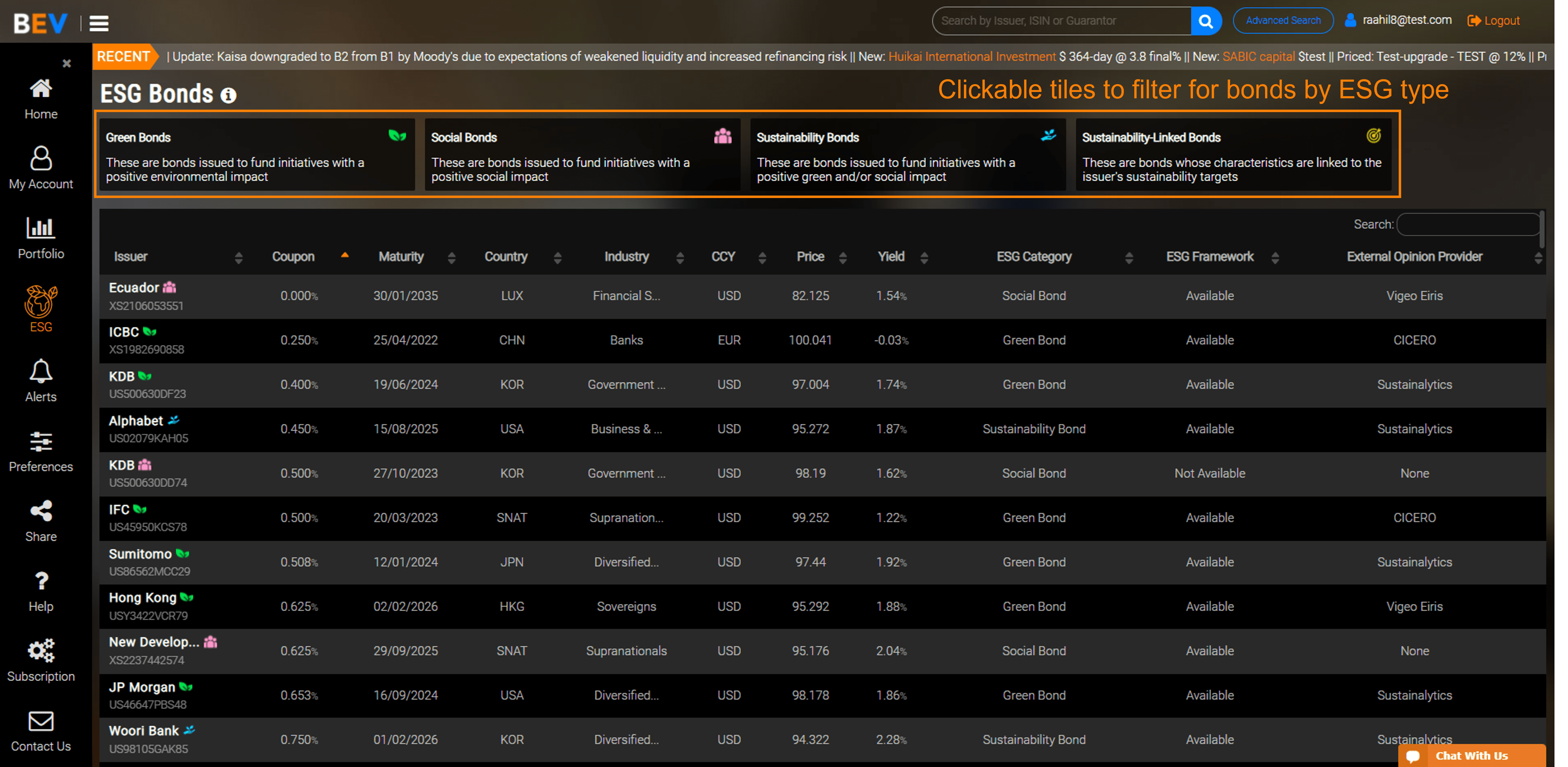Focus the table Search field

point(1469,225)
